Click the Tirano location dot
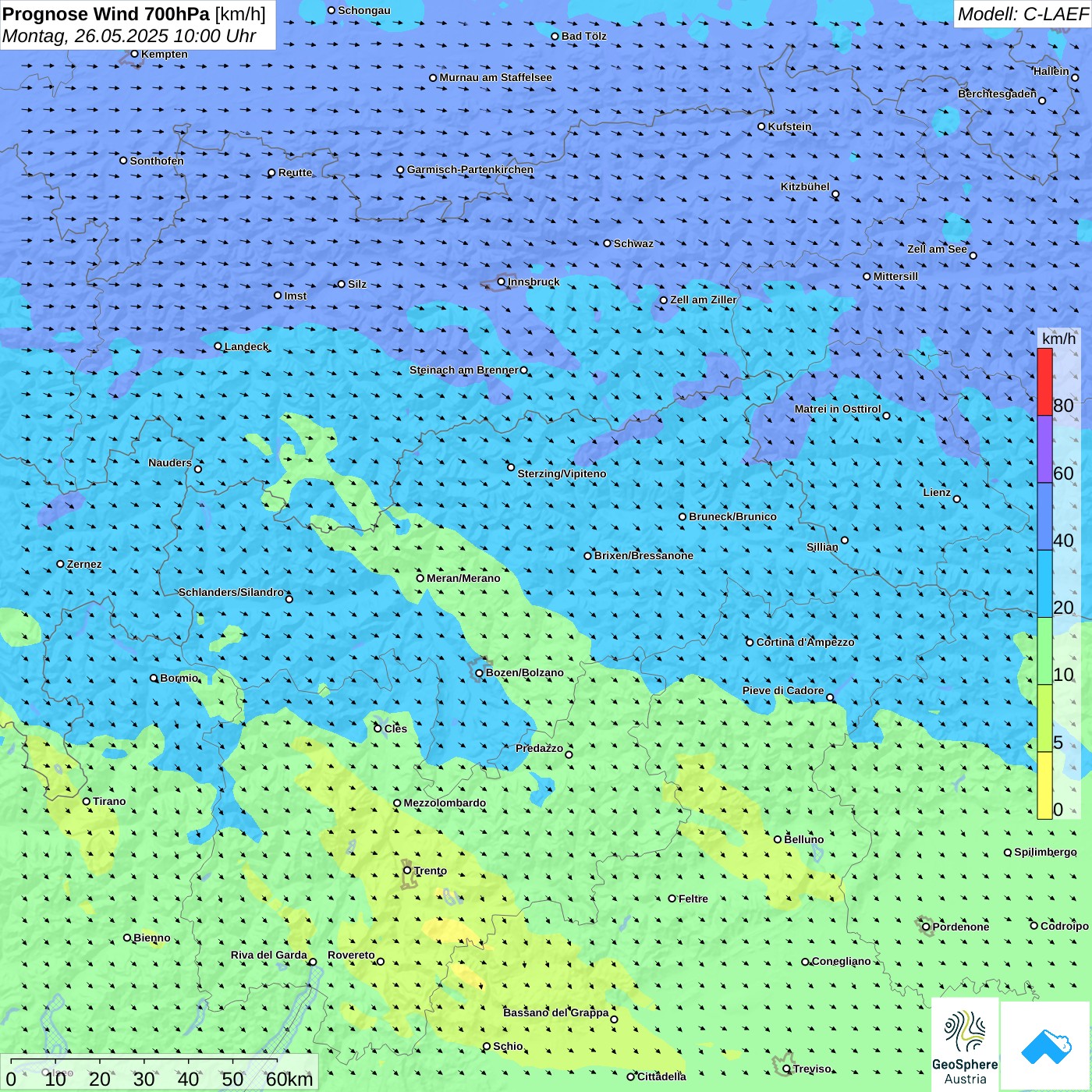The width and height of the screenshot is (1092, 1092). [x=87, y=801]
